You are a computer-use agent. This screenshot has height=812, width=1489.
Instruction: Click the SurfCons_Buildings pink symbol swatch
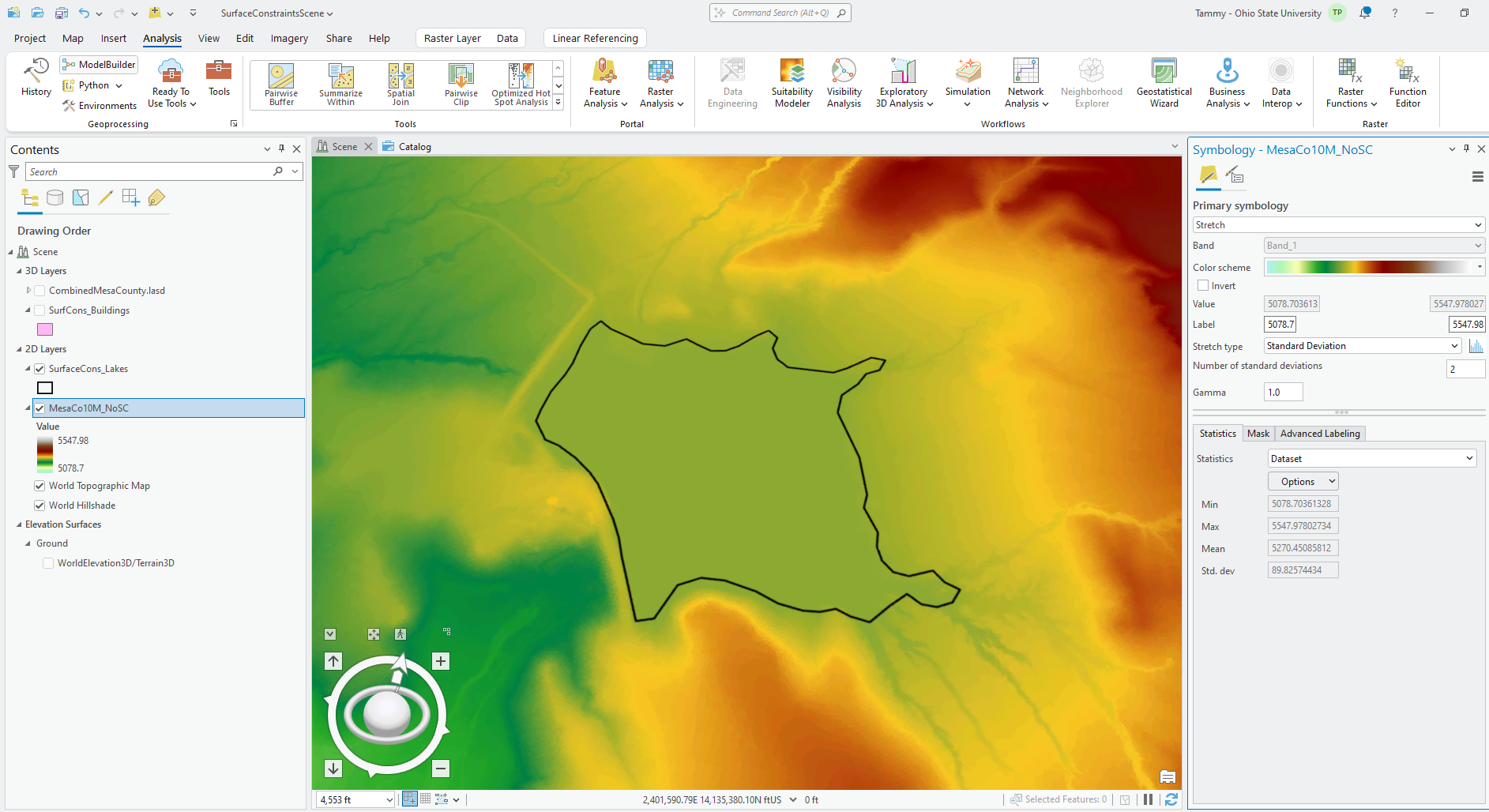[x=45, y=329]
